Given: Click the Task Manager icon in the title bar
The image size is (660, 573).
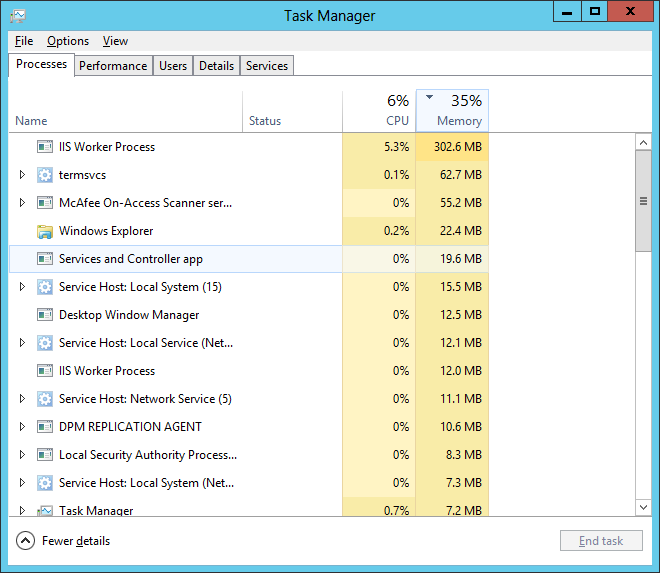Looking at the screenshot, I should point(18,16).
